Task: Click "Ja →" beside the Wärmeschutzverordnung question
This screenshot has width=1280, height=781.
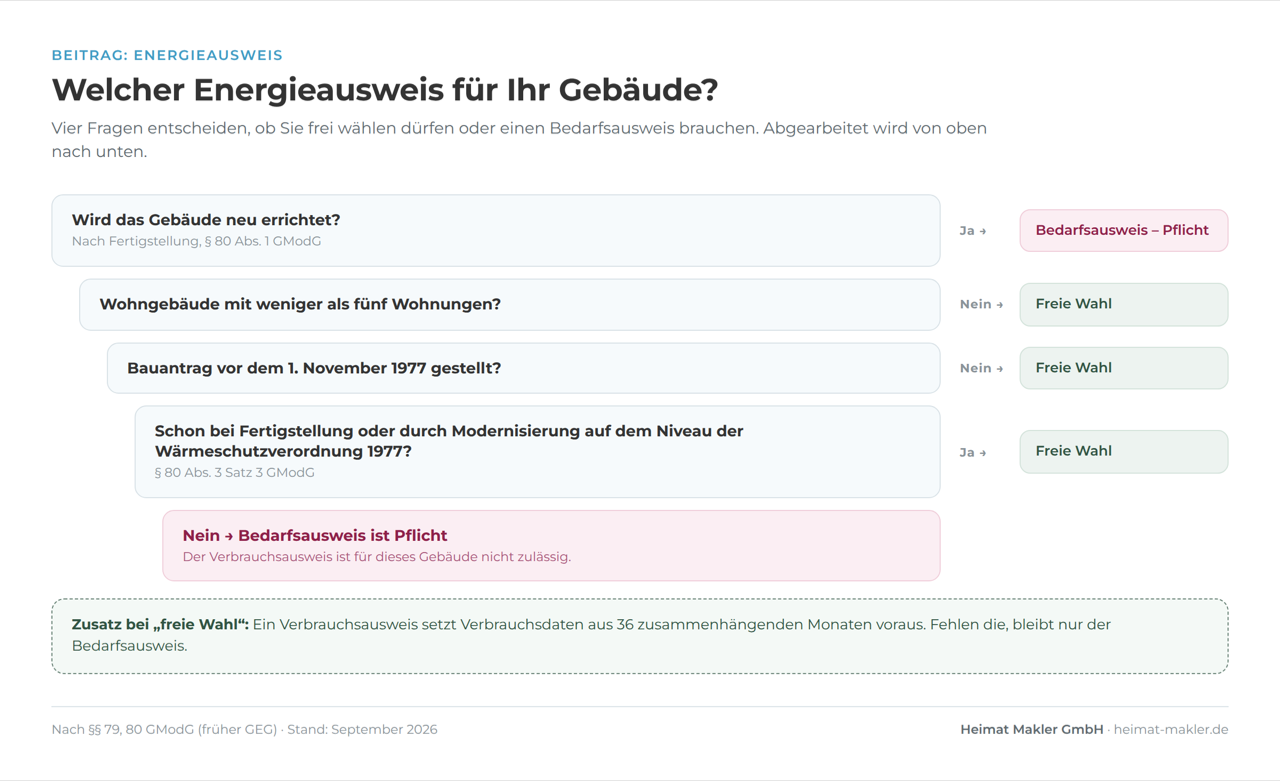Action: point(973,452)
